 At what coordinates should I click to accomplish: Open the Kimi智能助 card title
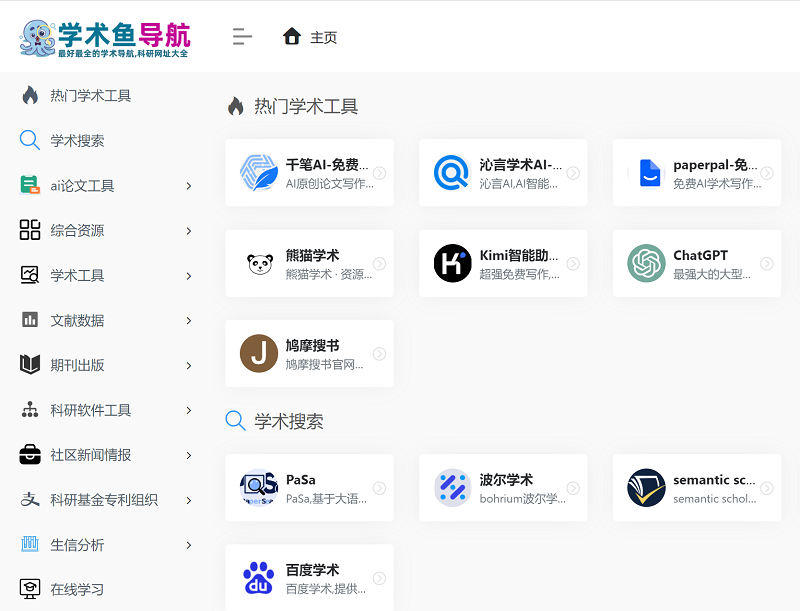(x=518, y=255)
